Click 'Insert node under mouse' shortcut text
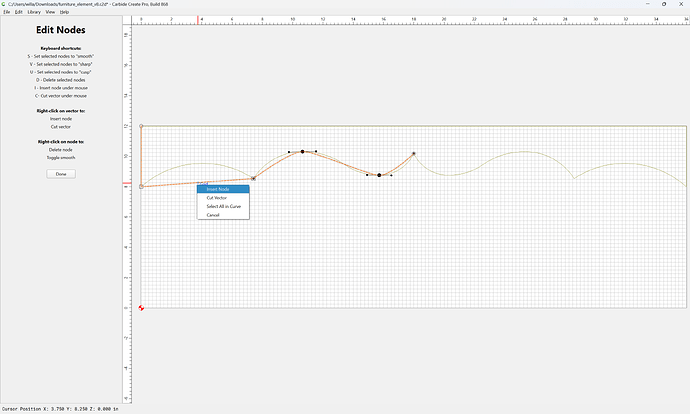Screen dimensions: 690x414 click(61, 88)
